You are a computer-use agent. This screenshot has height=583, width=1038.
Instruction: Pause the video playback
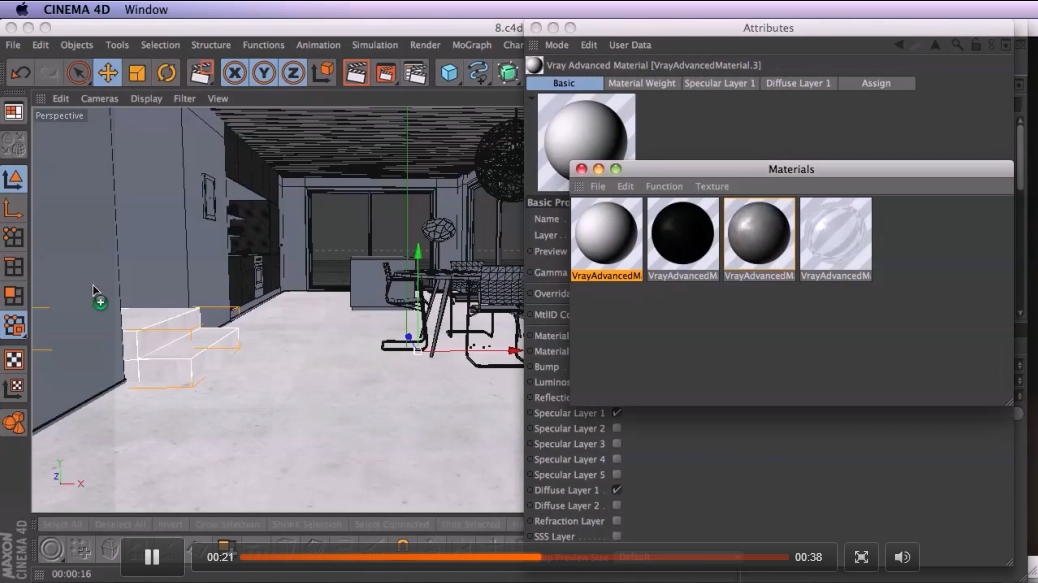tap(152, 557)
